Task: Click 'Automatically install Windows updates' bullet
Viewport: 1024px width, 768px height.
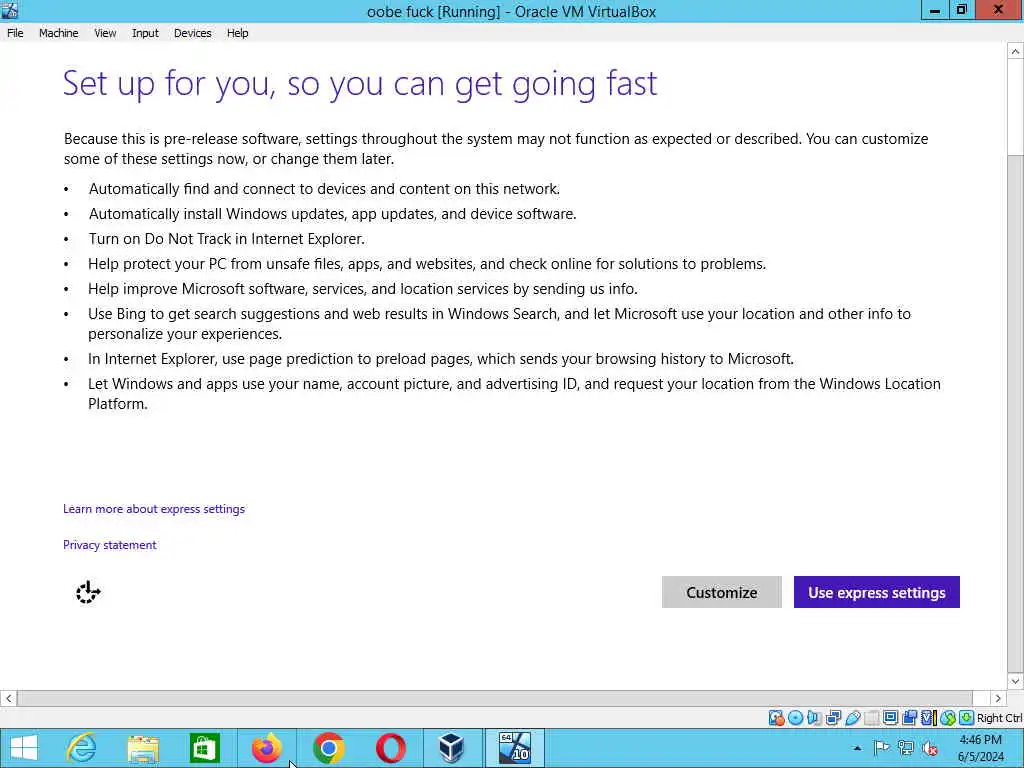Action: click(x=332, y=214)
